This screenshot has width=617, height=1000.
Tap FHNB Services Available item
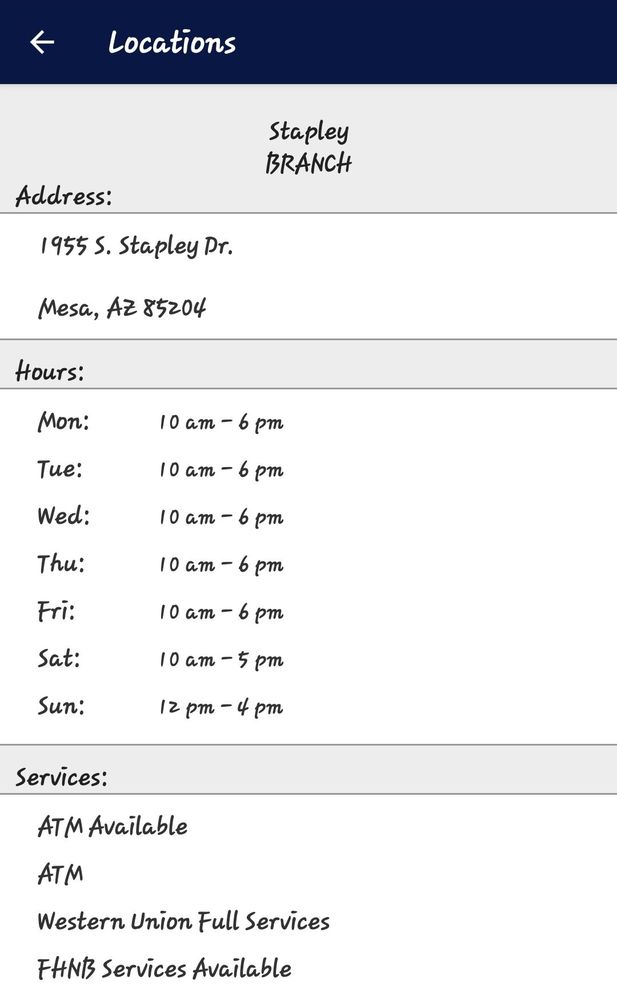tap(164, 968)
